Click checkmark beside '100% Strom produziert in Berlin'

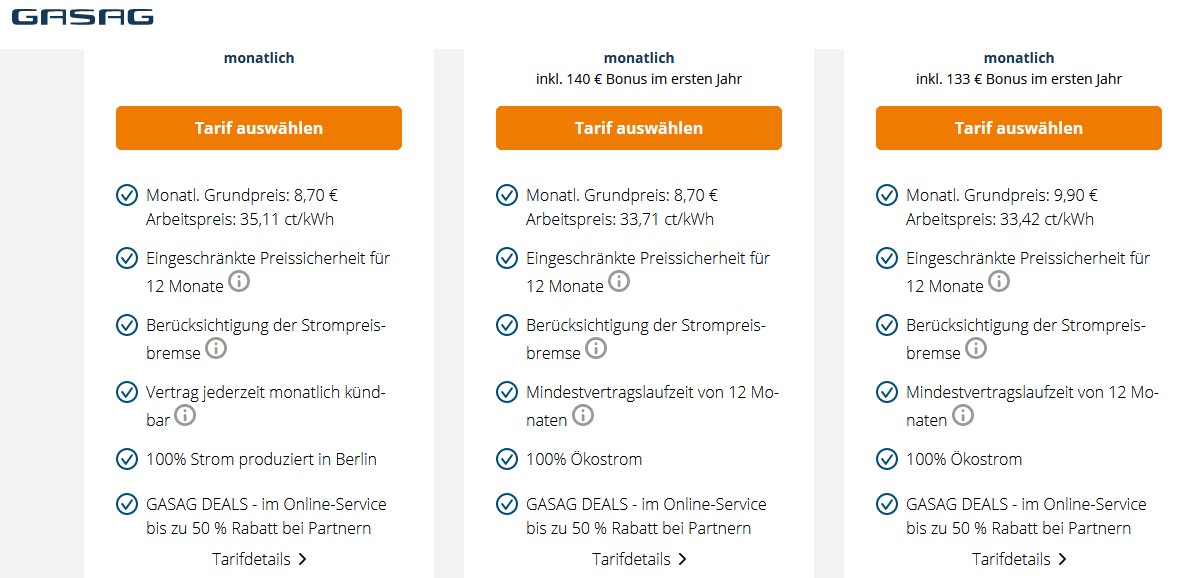coord(127,459)
